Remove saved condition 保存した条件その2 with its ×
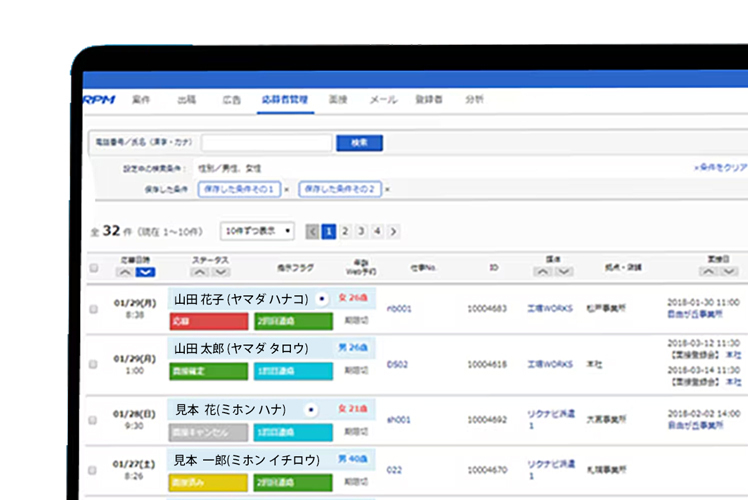This screenshot has width=748, height=500. coord(387,189)
